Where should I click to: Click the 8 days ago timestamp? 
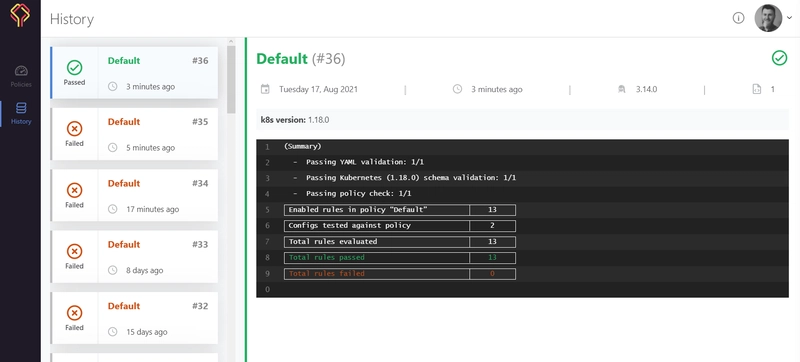144,270
